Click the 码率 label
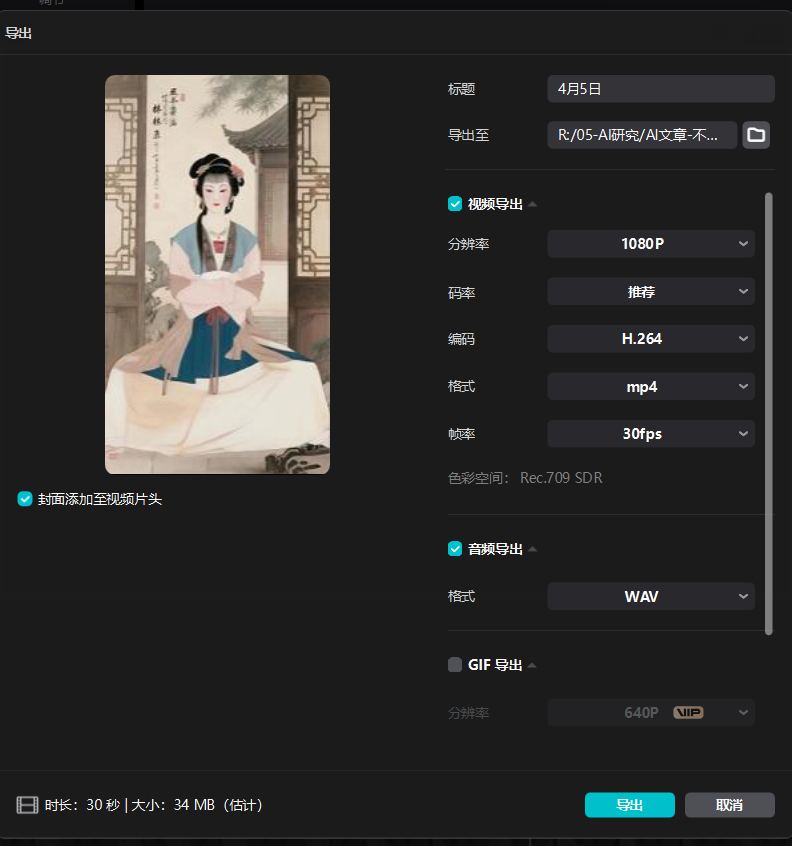Viewport: 792px width, 846px height. (x=461, y=292)
